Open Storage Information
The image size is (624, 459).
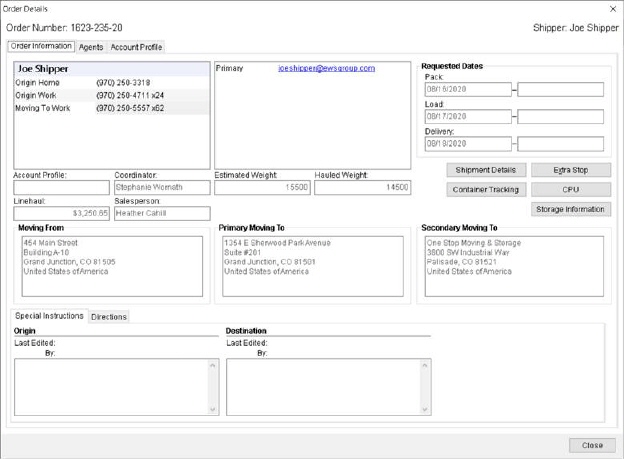pos(570,209)
